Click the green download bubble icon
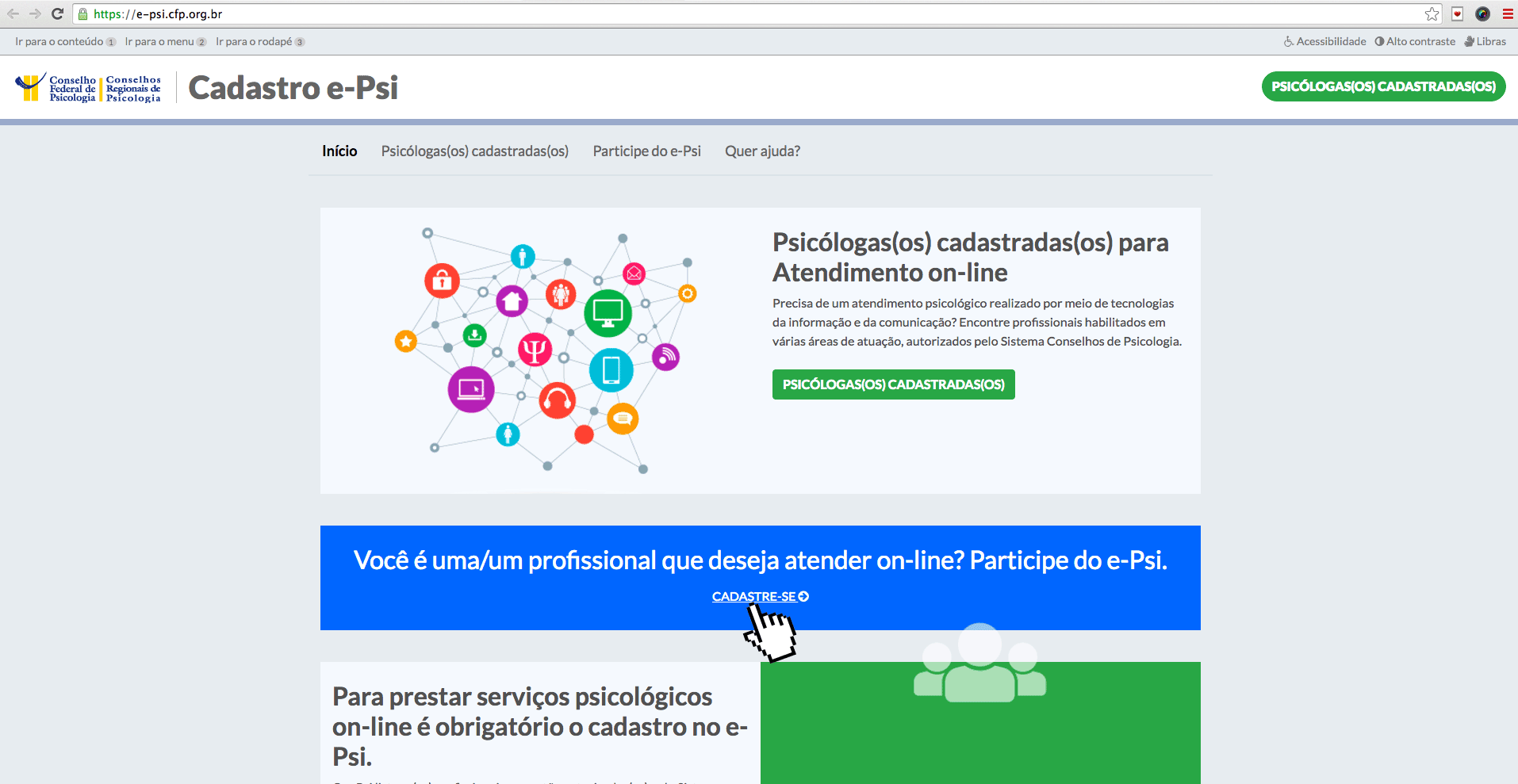The height and width of the screenshot is (784, 1518). 474,335
